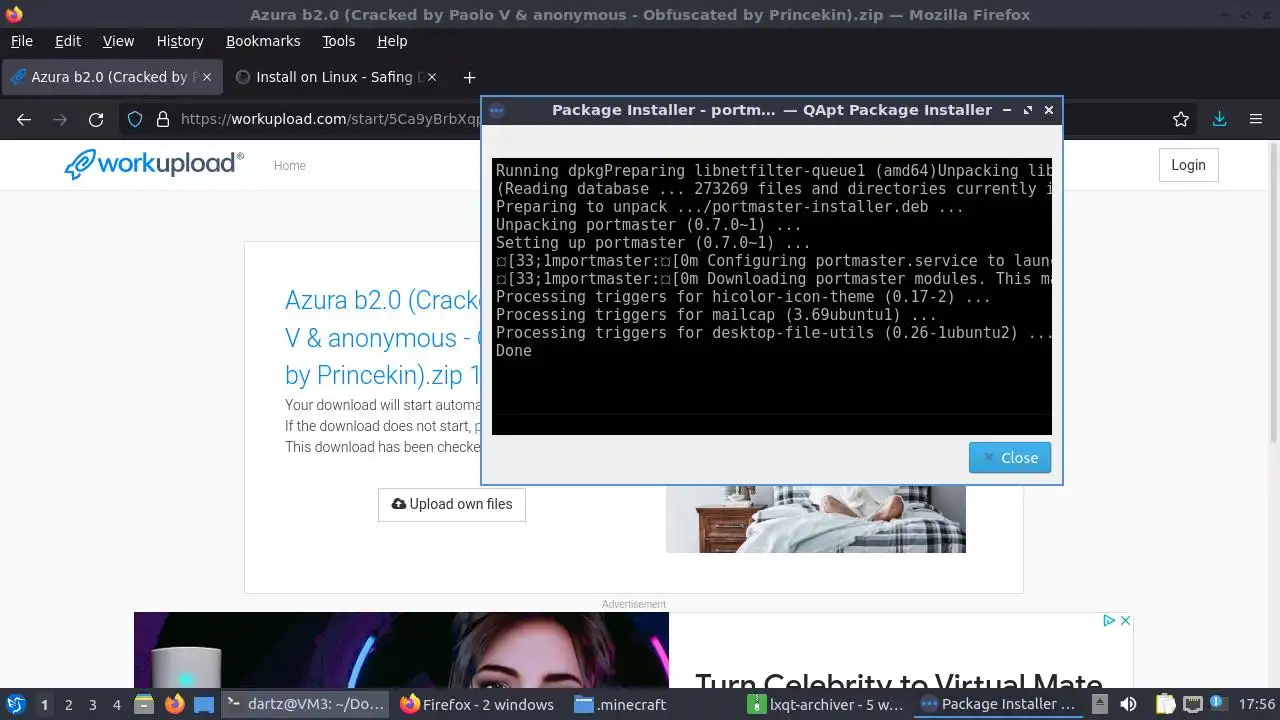Screen dimensions: 1280x720
Task: Open .minecraft folder taskbar entry
Action: [x=652, y=704]
